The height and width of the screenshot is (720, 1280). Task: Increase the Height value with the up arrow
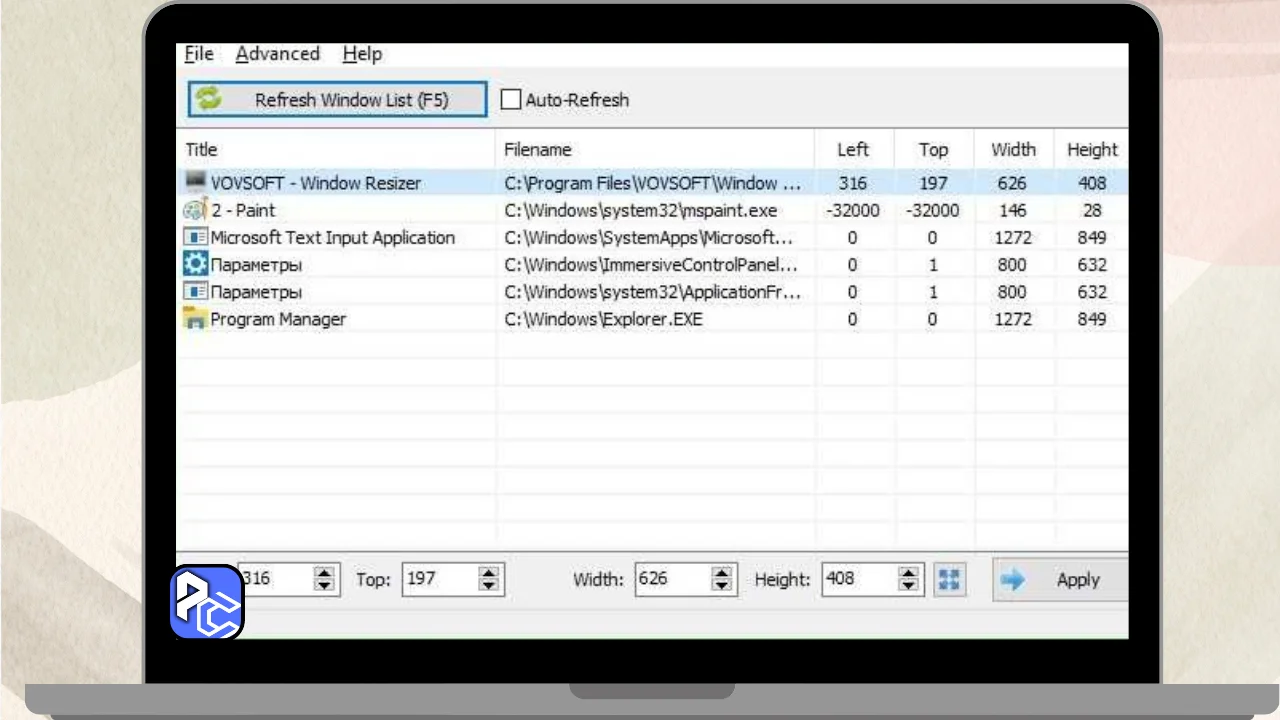pyautogui.click(x=908, y=573)
